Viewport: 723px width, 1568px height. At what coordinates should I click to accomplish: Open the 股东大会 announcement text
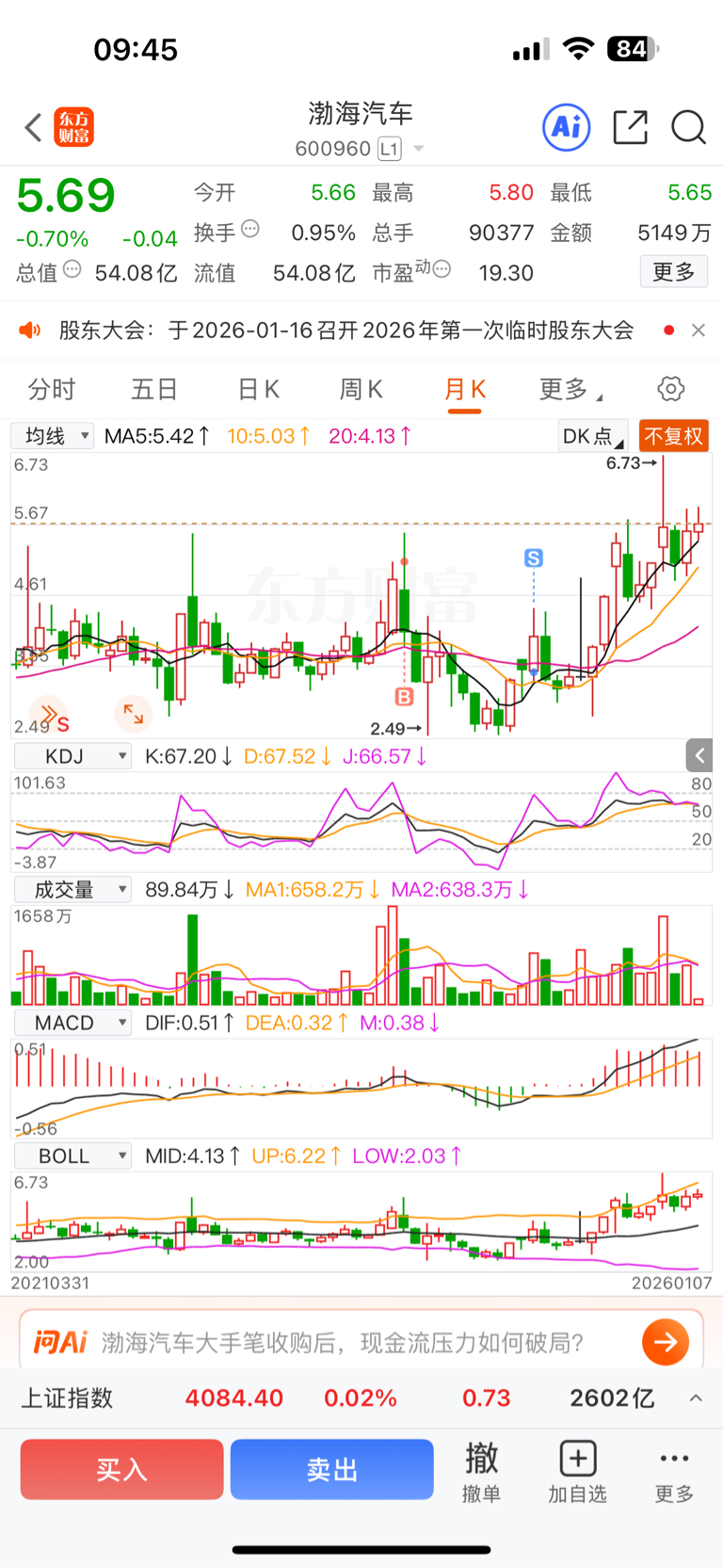[346, 331]
